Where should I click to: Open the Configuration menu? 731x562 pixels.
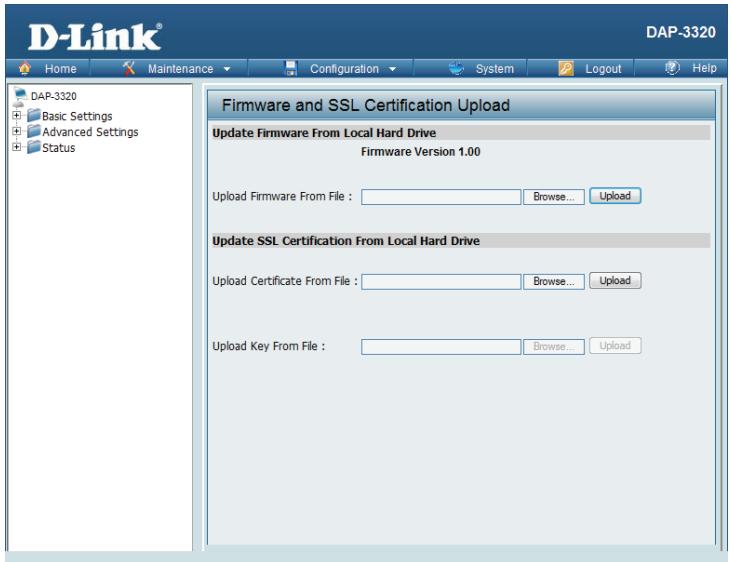point(345,69)
